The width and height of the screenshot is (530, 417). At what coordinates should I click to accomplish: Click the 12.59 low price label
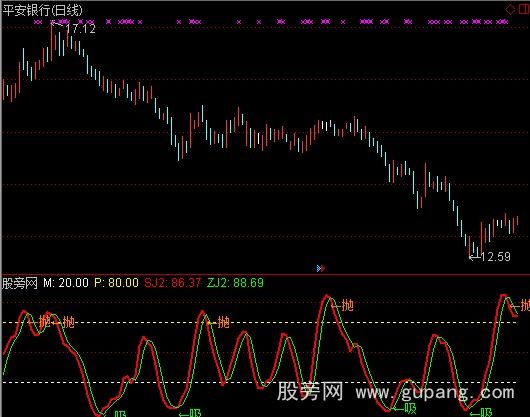tap(495, 257)
